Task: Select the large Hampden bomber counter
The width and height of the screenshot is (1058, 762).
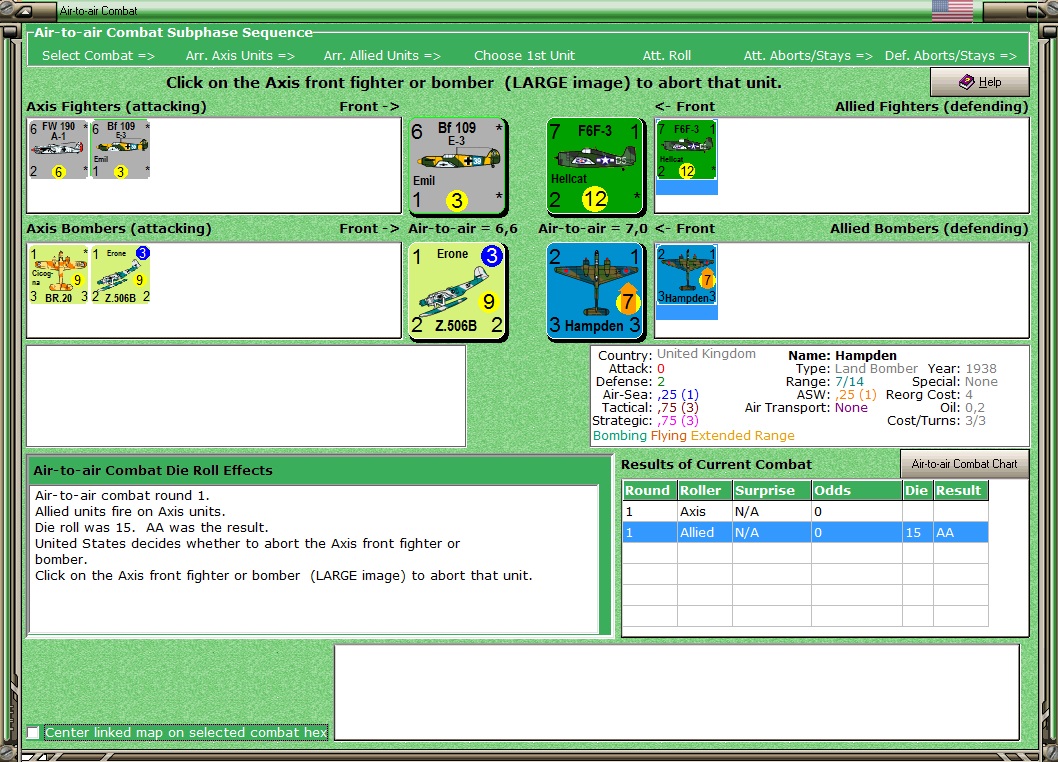Action: [x=595, y=292]
